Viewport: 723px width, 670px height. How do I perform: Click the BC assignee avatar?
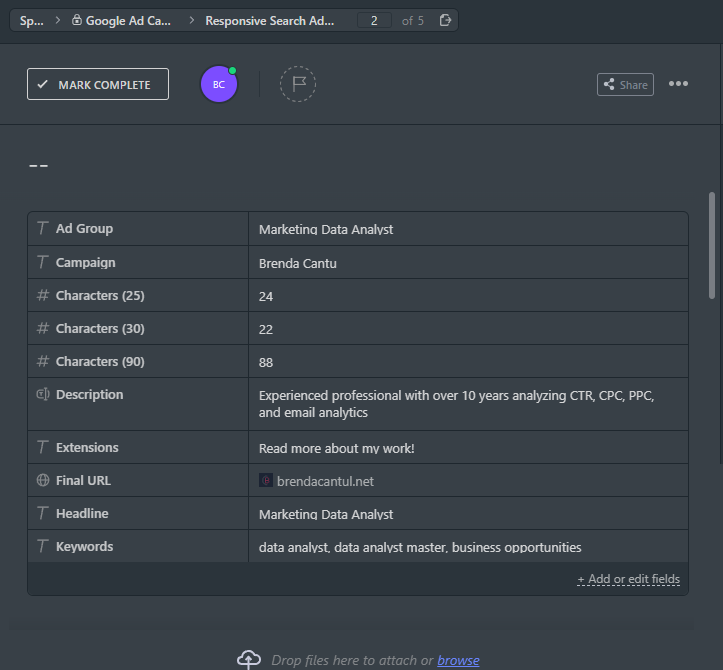(219, 84)
